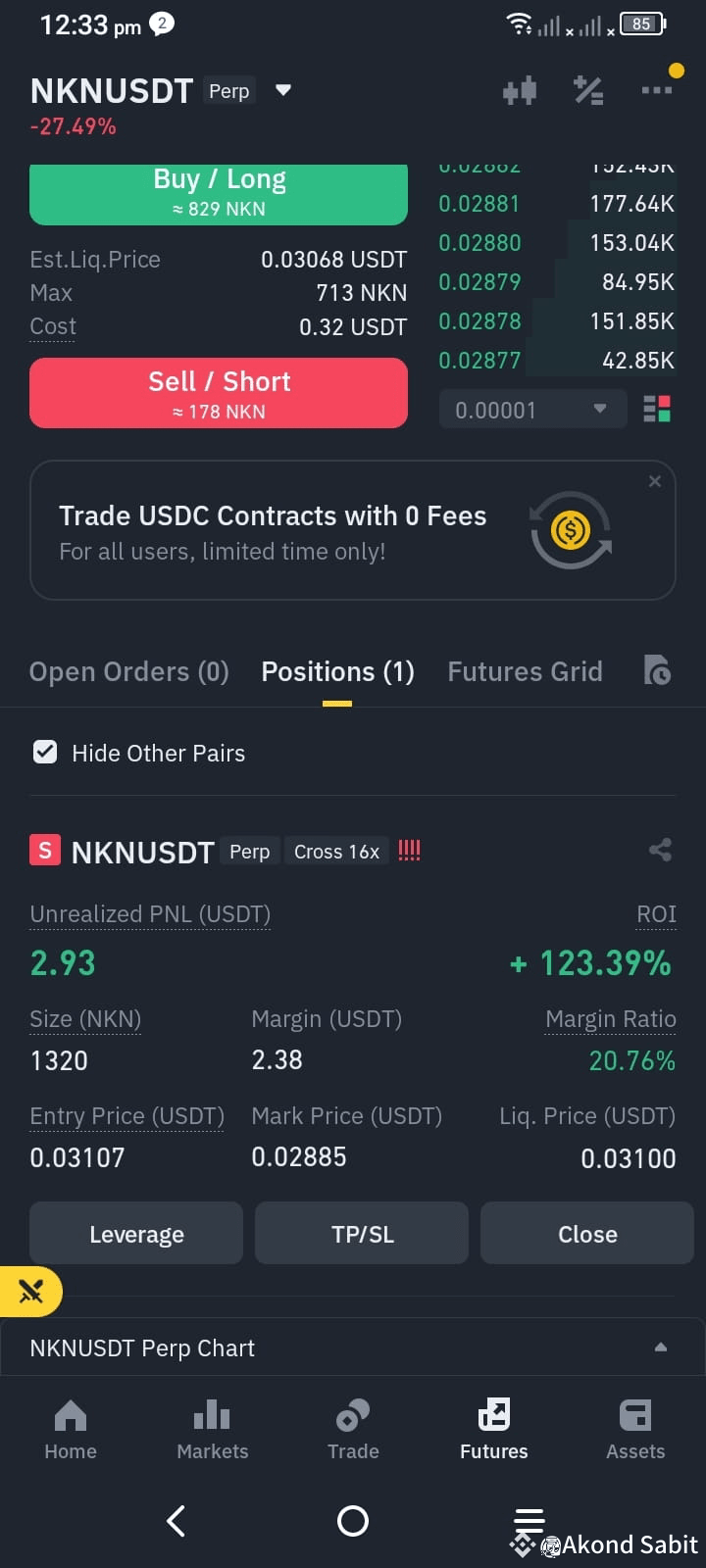Tap the order book layout icon
This screenshot has width=706, height=1568.
657,410
